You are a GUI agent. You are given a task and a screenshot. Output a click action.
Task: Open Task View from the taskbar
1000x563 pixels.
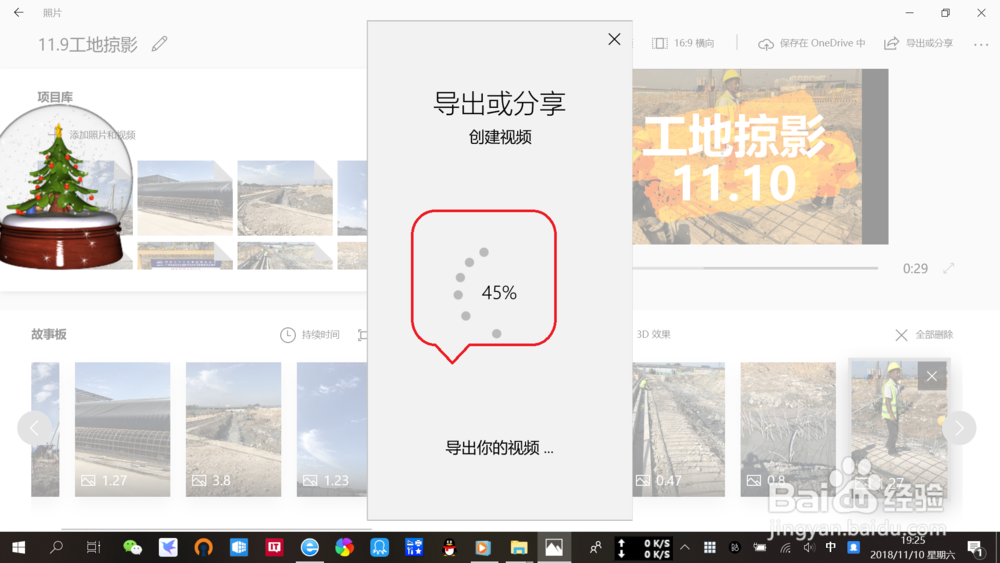pos(93,547)
